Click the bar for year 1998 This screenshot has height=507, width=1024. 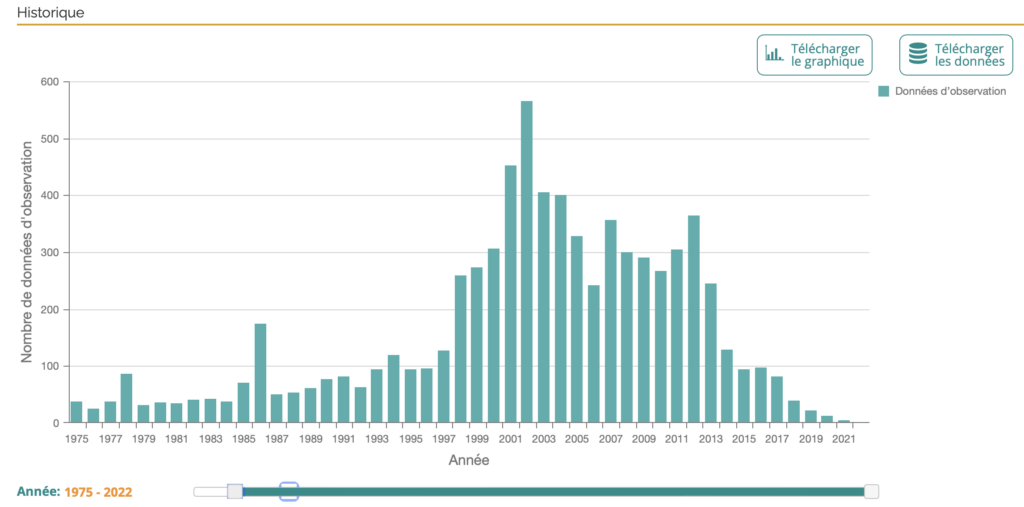[x=460, y=349]
